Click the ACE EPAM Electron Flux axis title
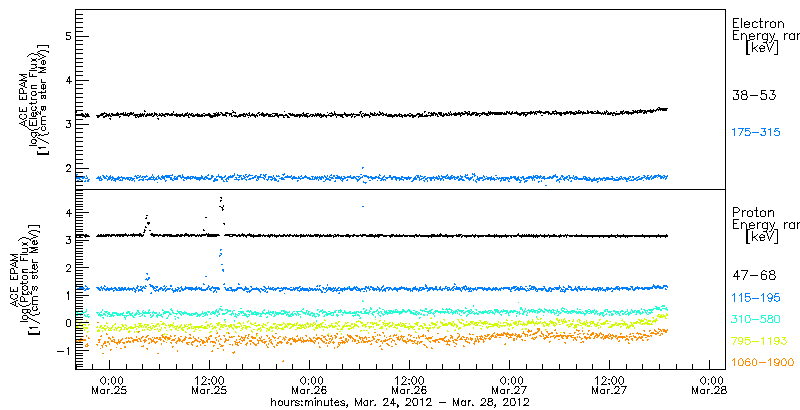This screenshot has height=410, width=800. point(34,99)
